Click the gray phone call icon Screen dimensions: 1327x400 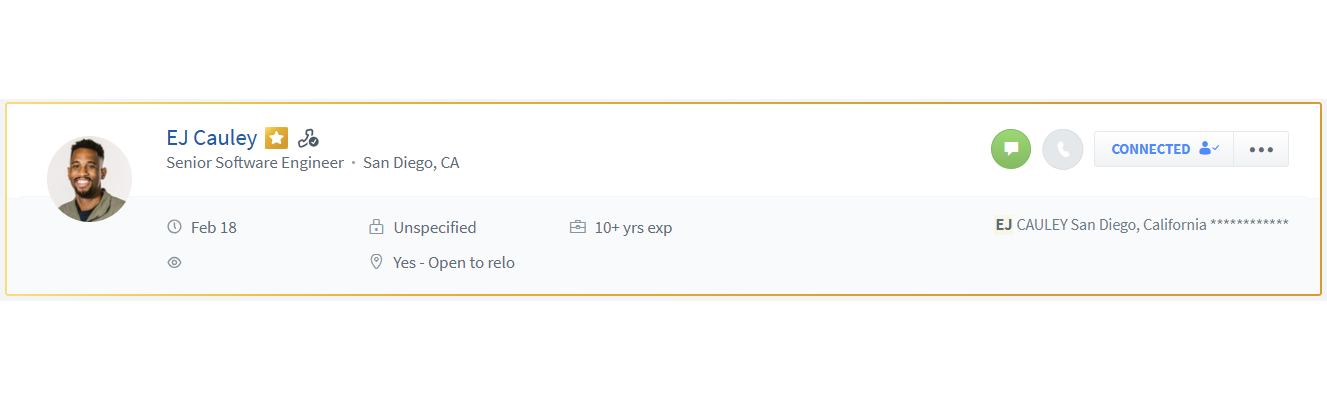[1062, 149]
